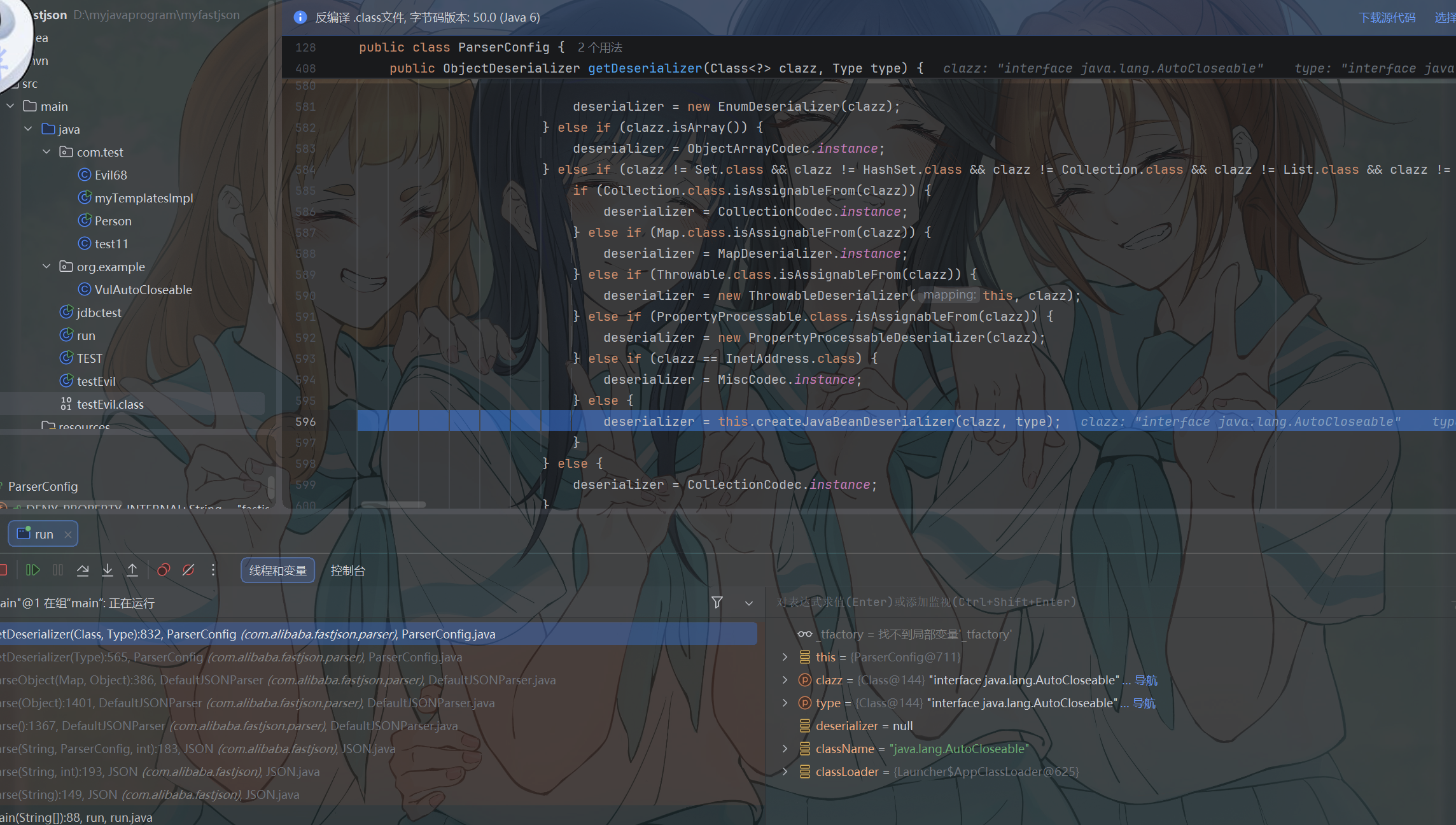
Task: Toggle Mute Breakpoints in debugger toolbar
Action: pos(188,570)
